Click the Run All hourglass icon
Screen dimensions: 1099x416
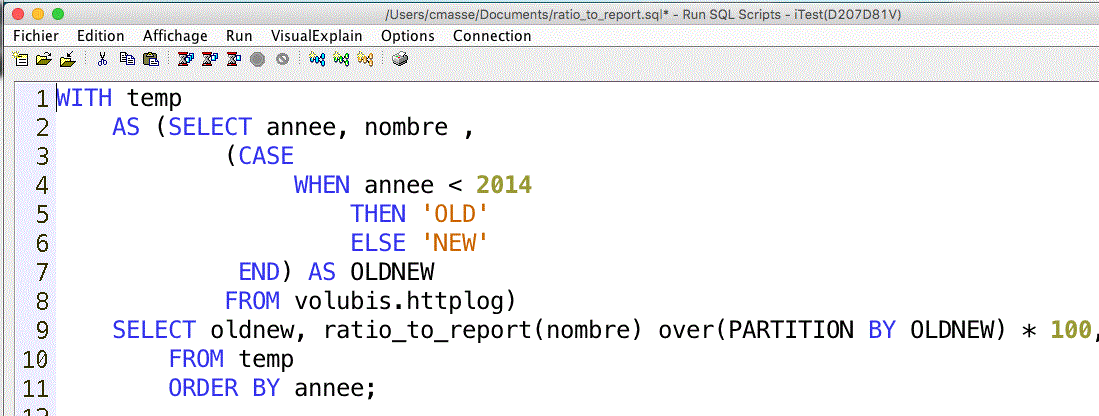coord(184,59)
